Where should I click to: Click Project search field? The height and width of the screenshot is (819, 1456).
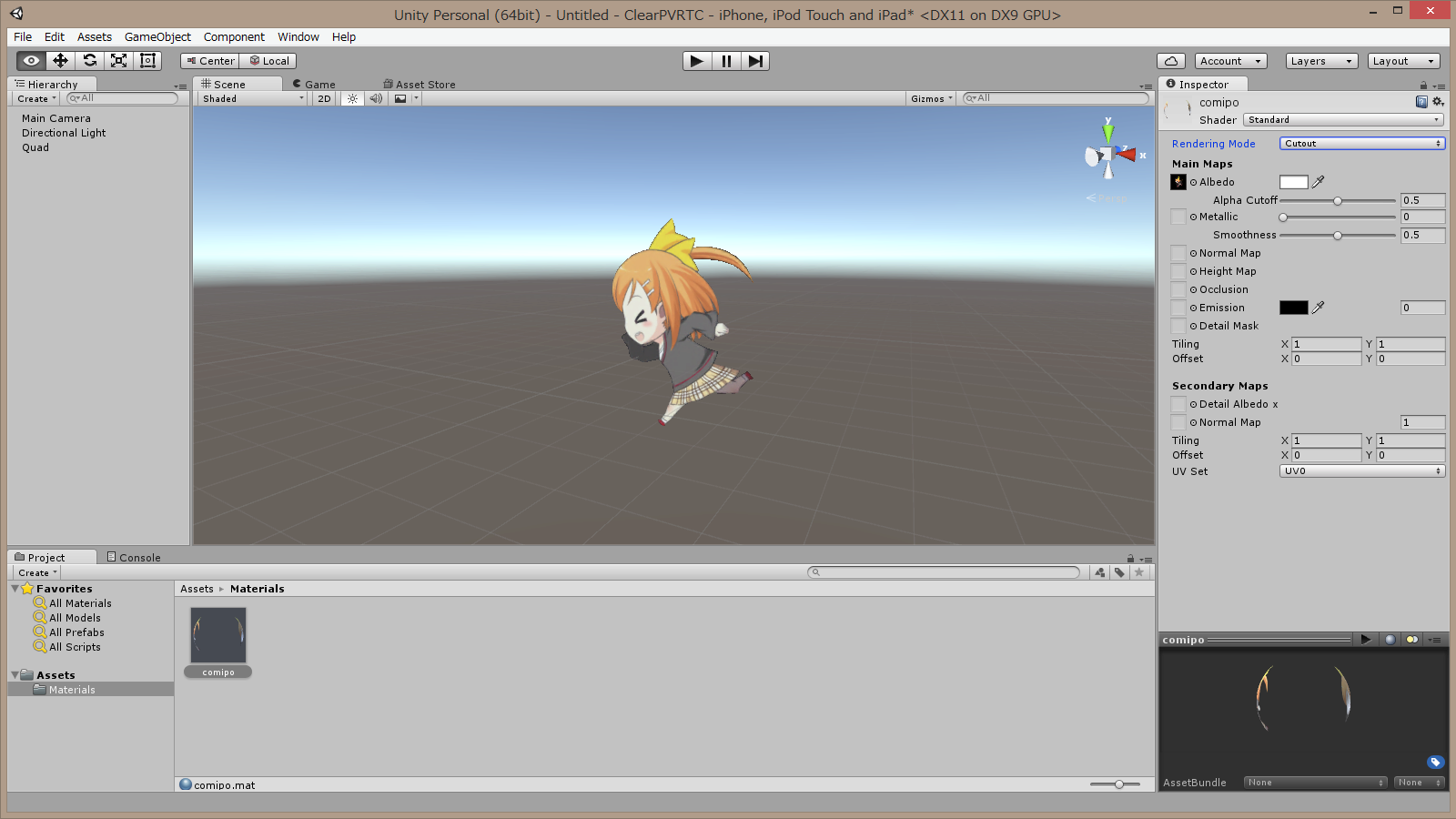[943, 572]
